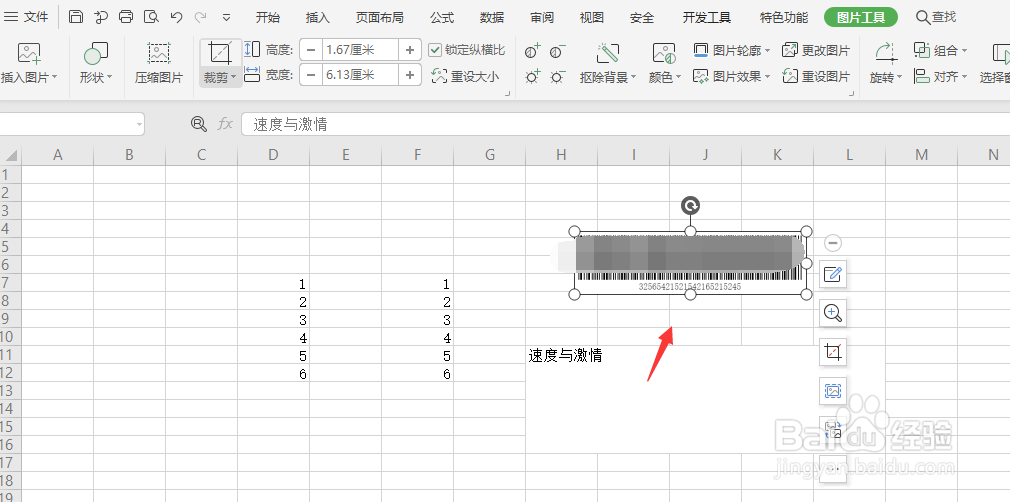This screenshot has height=502, width=1010.
Task: Click the floating zoom-in picture icon
Action: [833, 314]
